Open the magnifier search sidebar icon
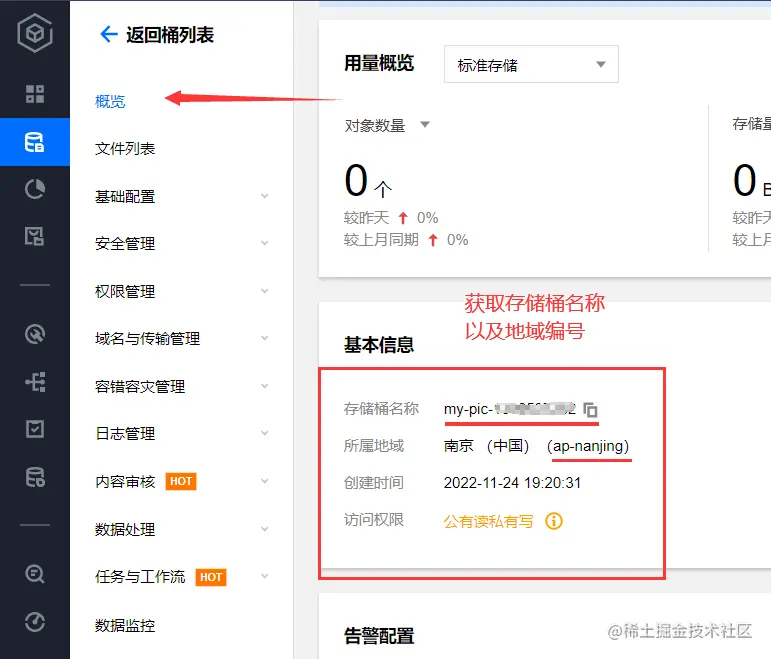This screenshot has width=771, height=659. [x=34, y=574]
